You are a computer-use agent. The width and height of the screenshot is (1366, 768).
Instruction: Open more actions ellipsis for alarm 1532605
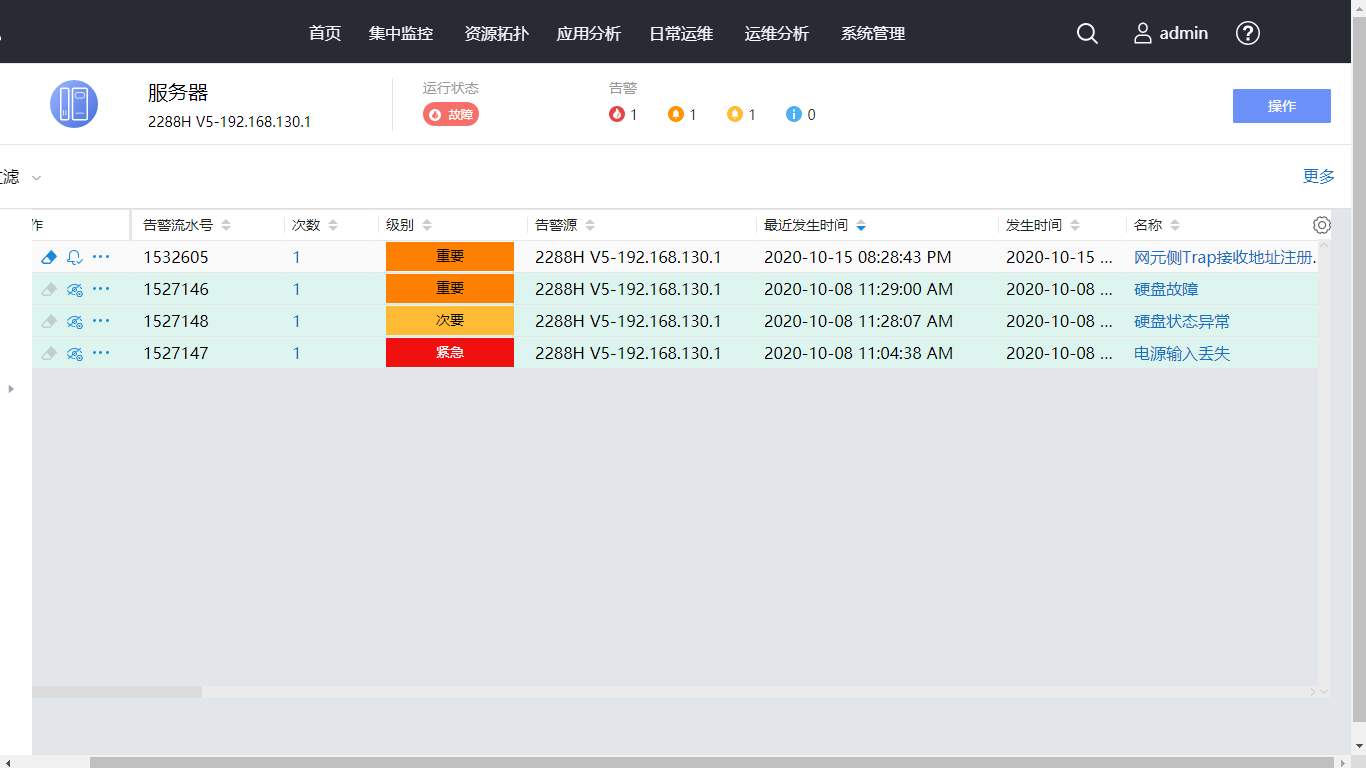(x=101, y=257)
